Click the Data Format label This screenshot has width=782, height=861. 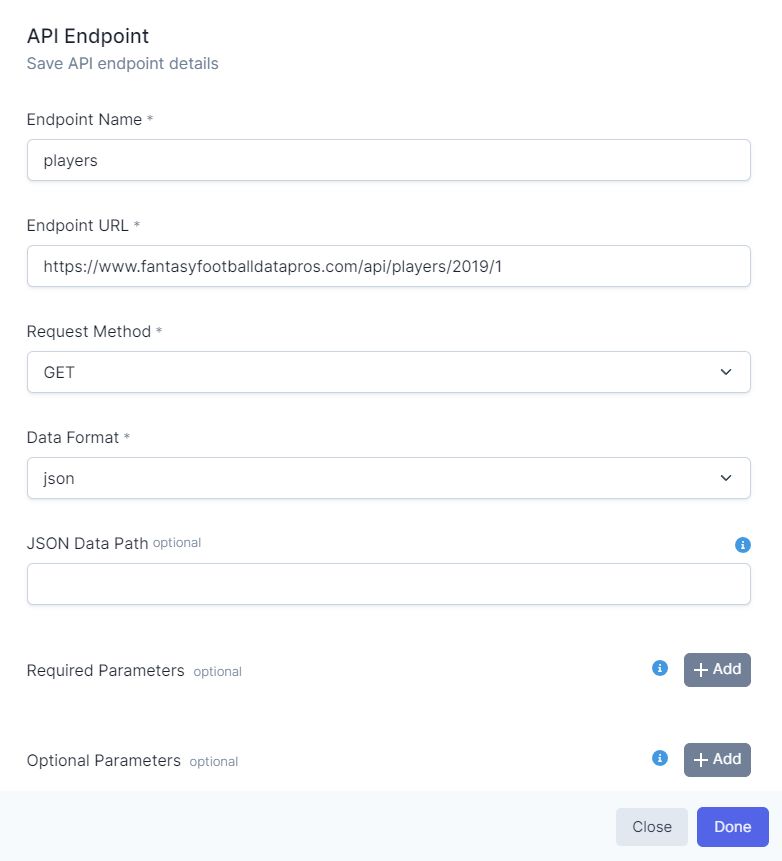pyautogui.click(x=72, y=437)
